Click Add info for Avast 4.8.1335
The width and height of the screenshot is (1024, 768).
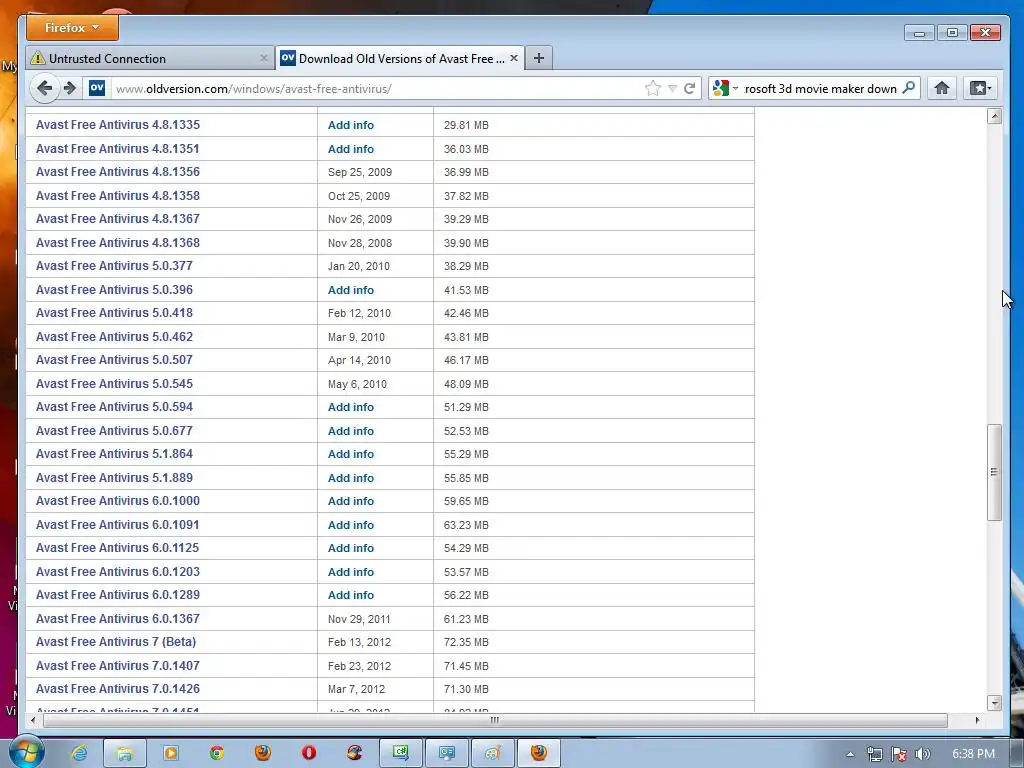pos(351,125)
